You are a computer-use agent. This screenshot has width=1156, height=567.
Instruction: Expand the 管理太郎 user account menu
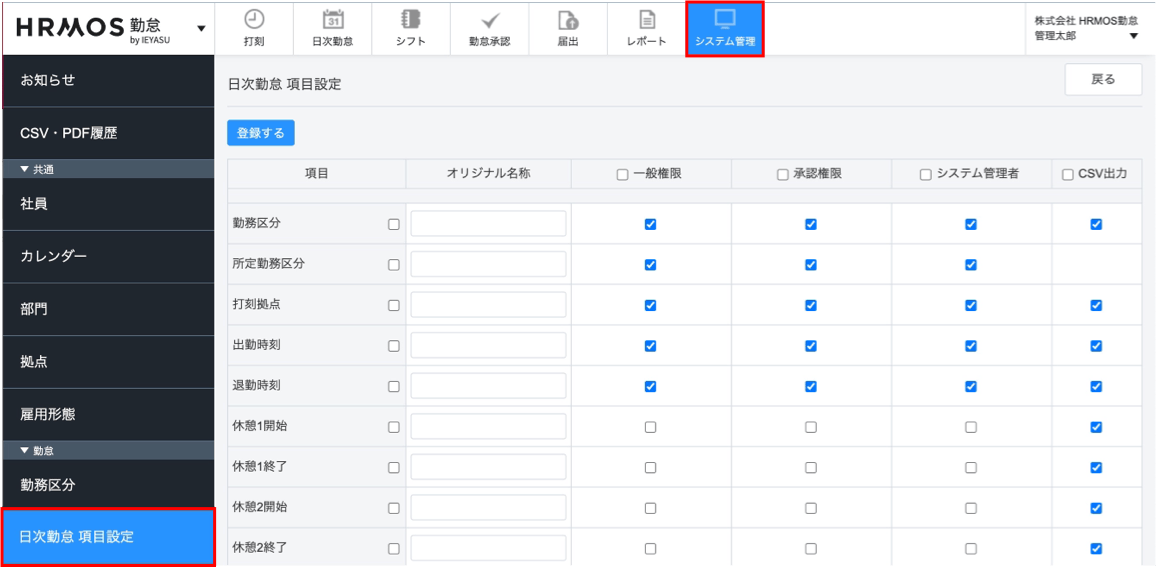(x=1134, y=37)
